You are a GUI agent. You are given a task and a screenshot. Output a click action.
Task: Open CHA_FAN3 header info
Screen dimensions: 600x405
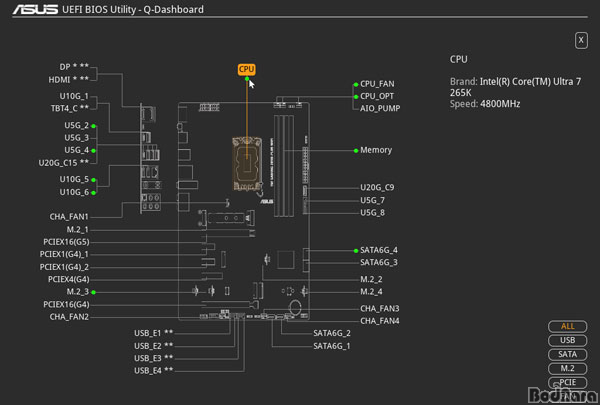pos(380,309)
